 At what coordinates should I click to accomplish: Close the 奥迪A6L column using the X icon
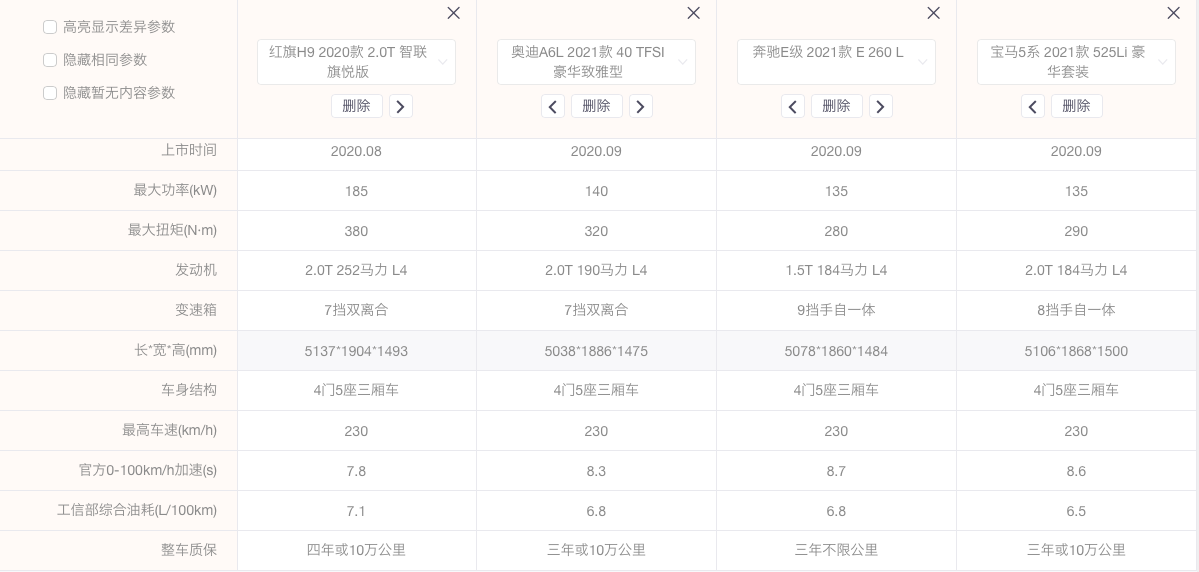point(693,13)
